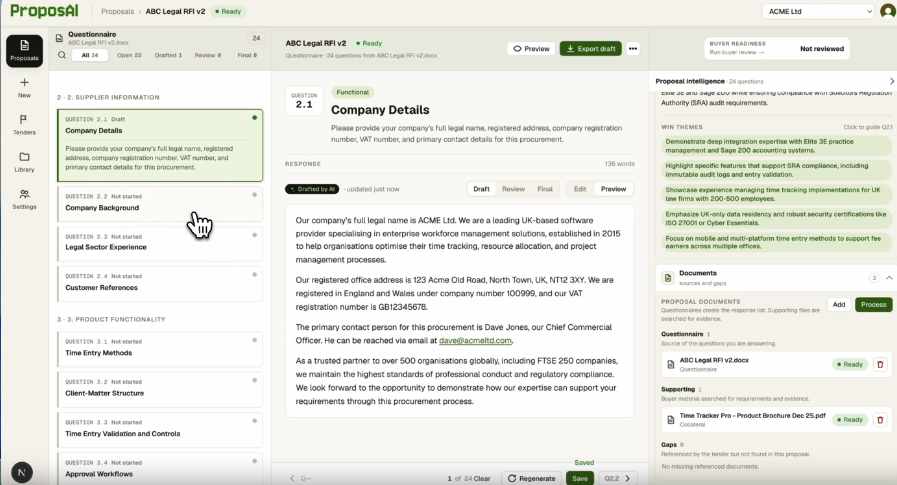
Task: Filter questions by Final 0
Action: tap(247, 55)
